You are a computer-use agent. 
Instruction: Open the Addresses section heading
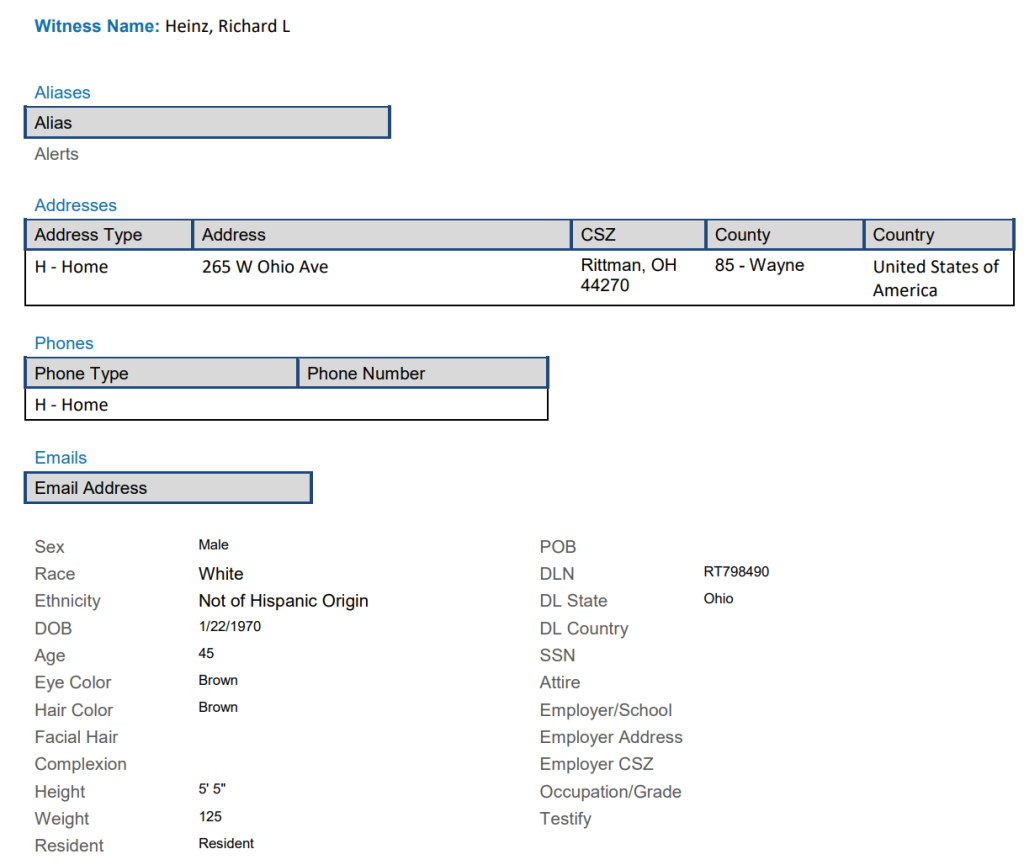(75, 205)
